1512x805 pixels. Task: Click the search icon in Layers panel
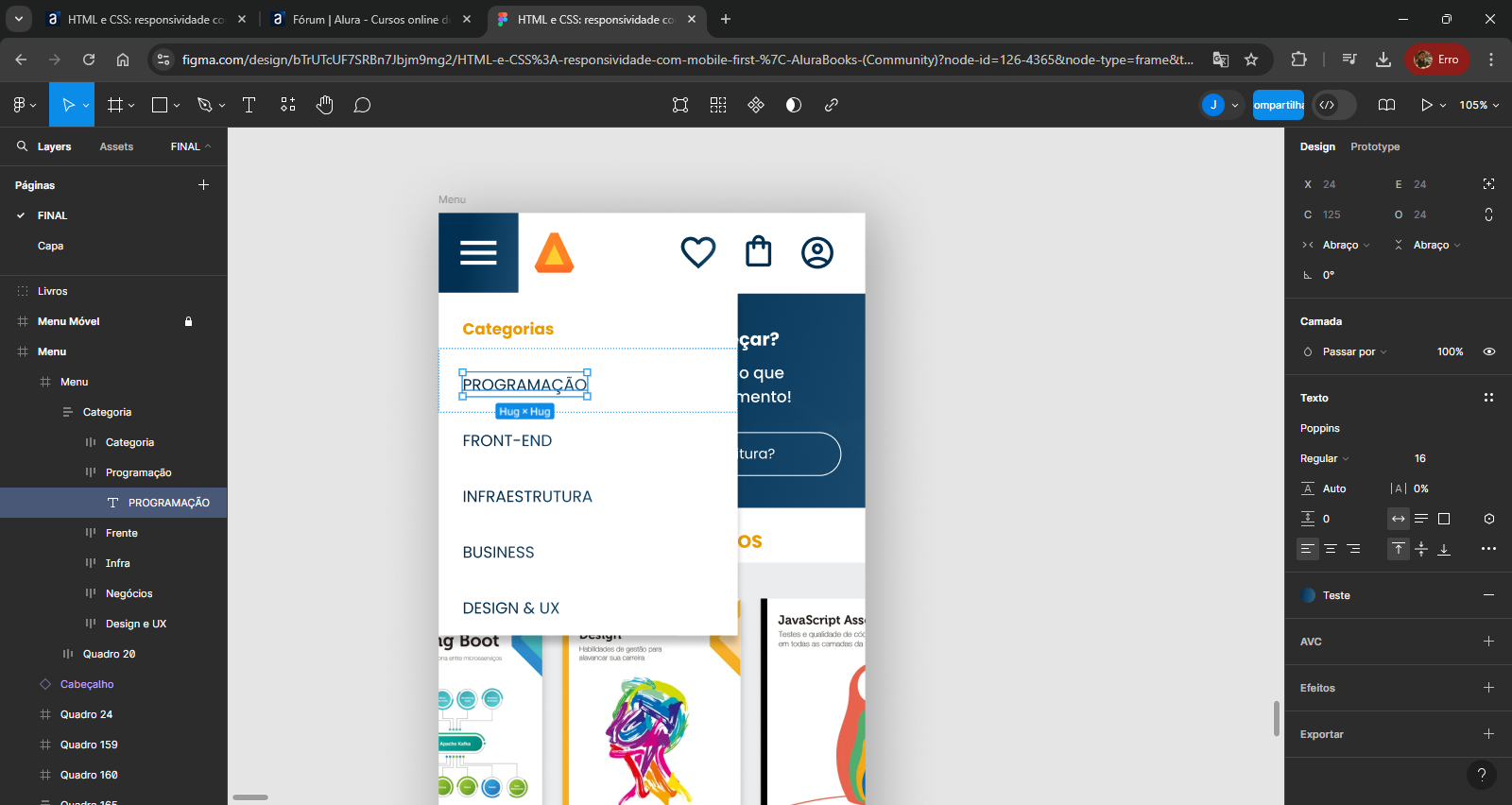[22, 146]
